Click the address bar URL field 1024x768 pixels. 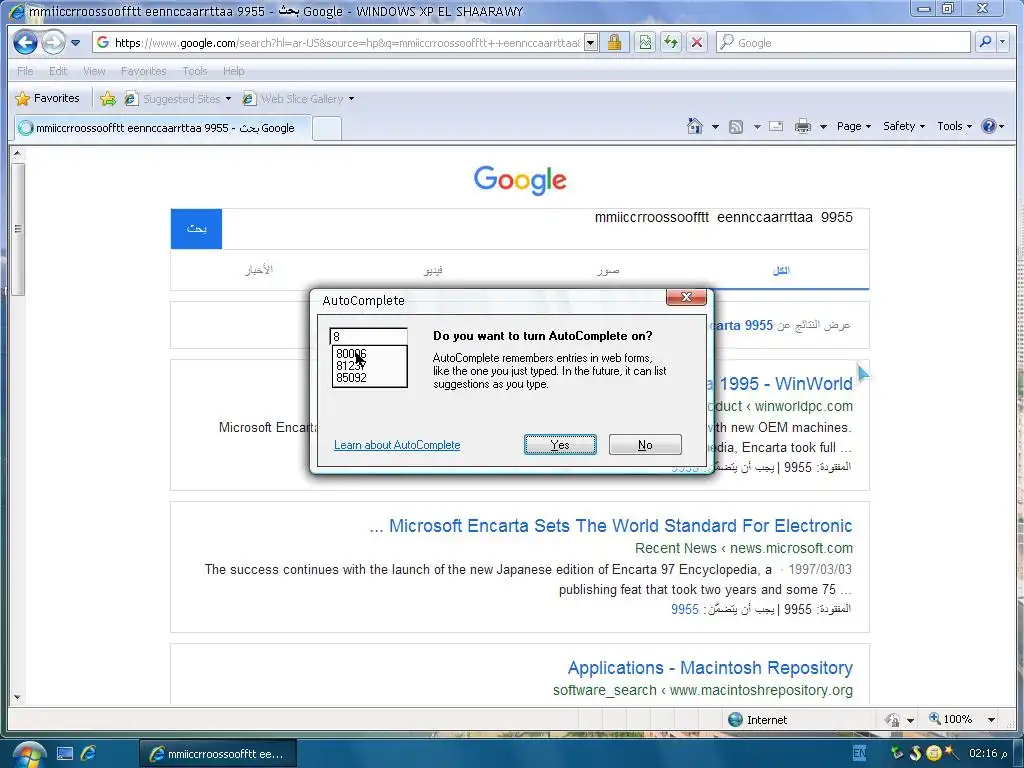338,43
